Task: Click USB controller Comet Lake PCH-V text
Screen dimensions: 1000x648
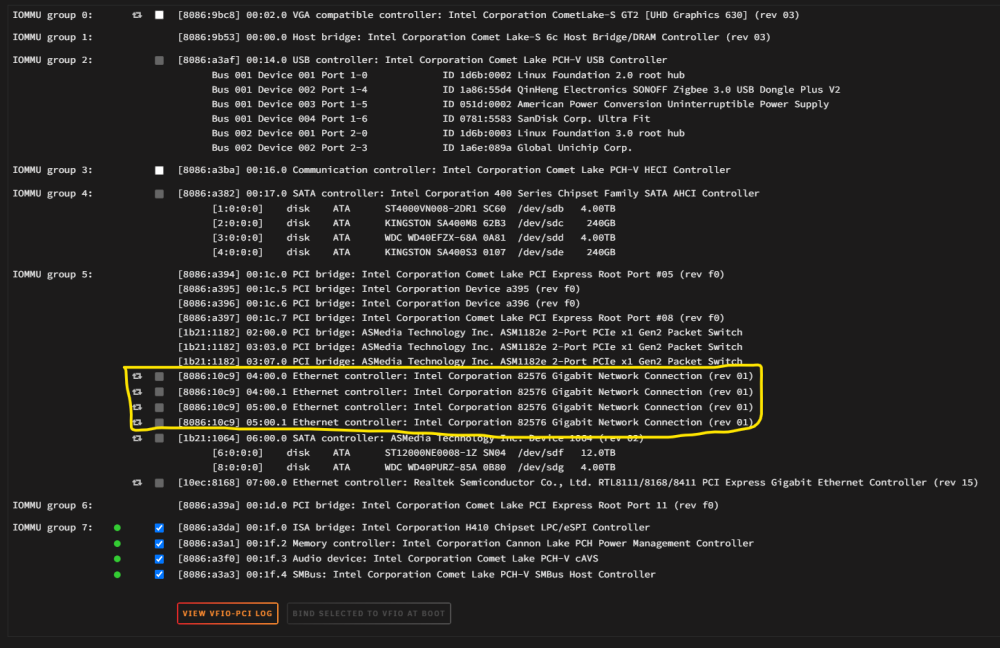Action: [422, 60]
